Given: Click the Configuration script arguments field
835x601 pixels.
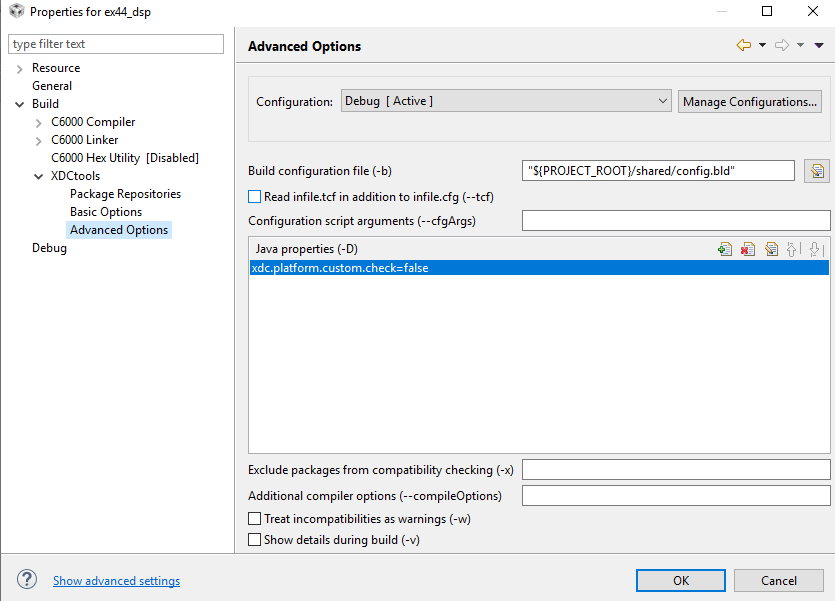Looking at the screenshot, I should pyautogui.click(x=676, y=220).
